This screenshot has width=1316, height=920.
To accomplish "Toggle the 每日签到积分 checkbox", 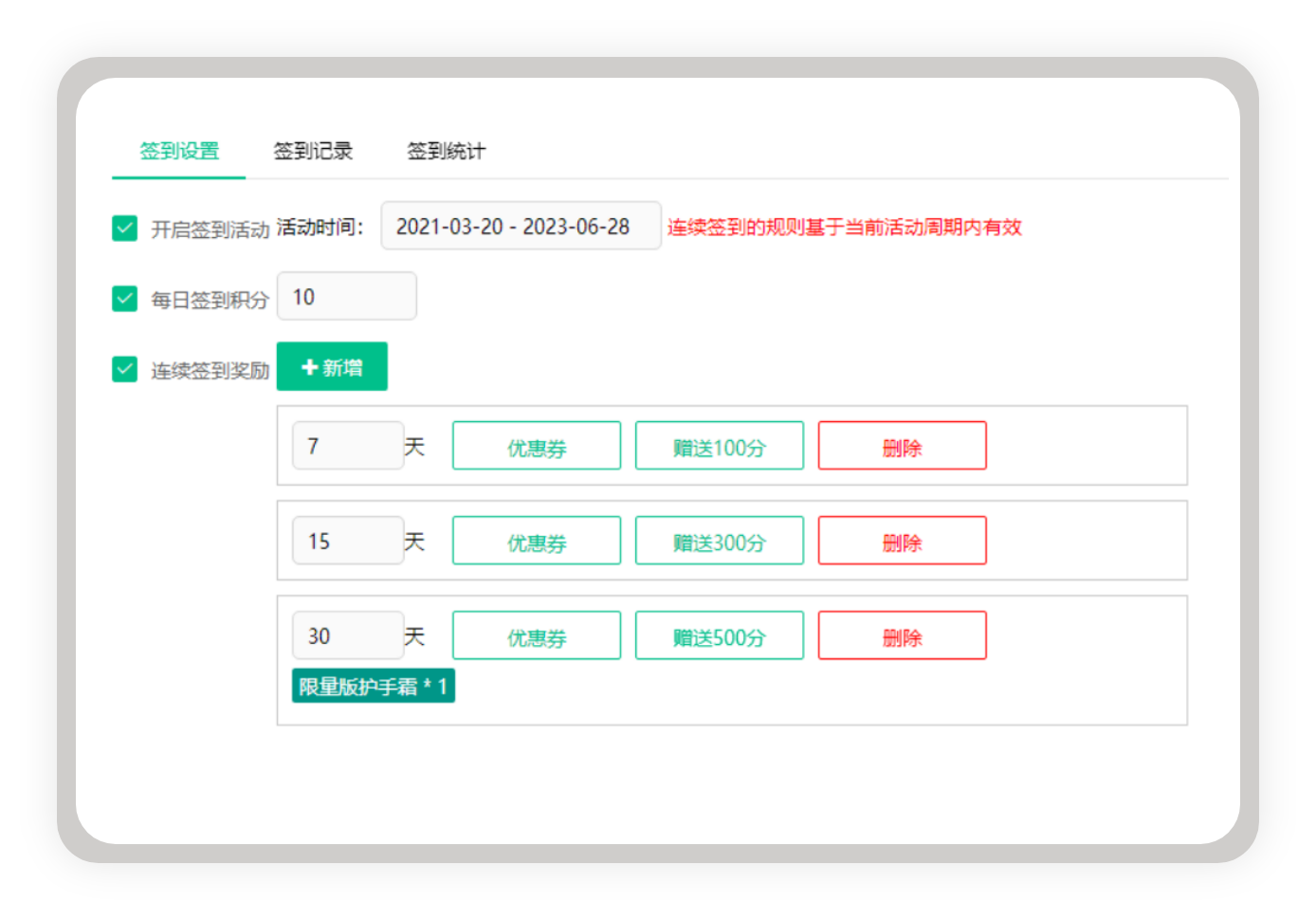I will (x=124, y=298).
